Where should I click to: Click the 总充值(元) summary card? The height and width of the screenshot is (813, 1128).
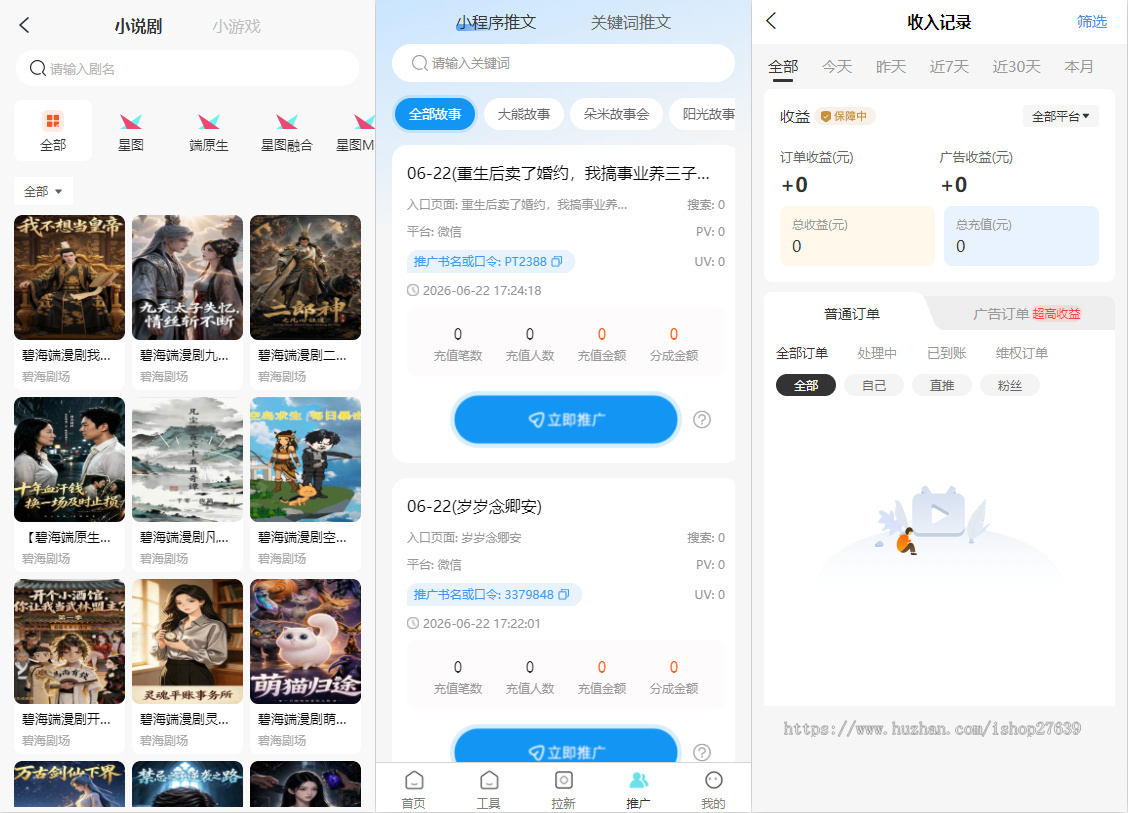[x=1021, y=236]
